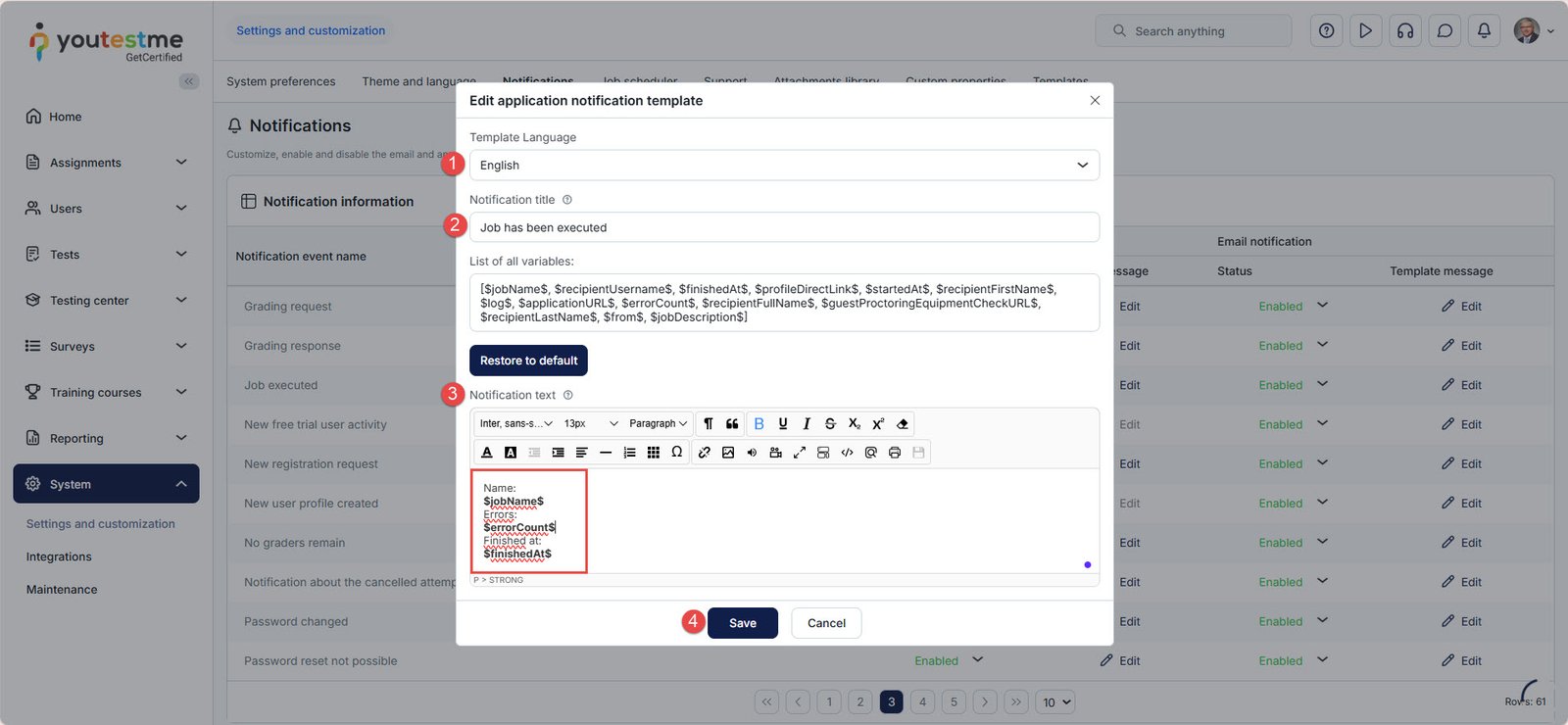Click the headphones support icon
This screenshot has height=725, width=1568.
pos(1405,31)
